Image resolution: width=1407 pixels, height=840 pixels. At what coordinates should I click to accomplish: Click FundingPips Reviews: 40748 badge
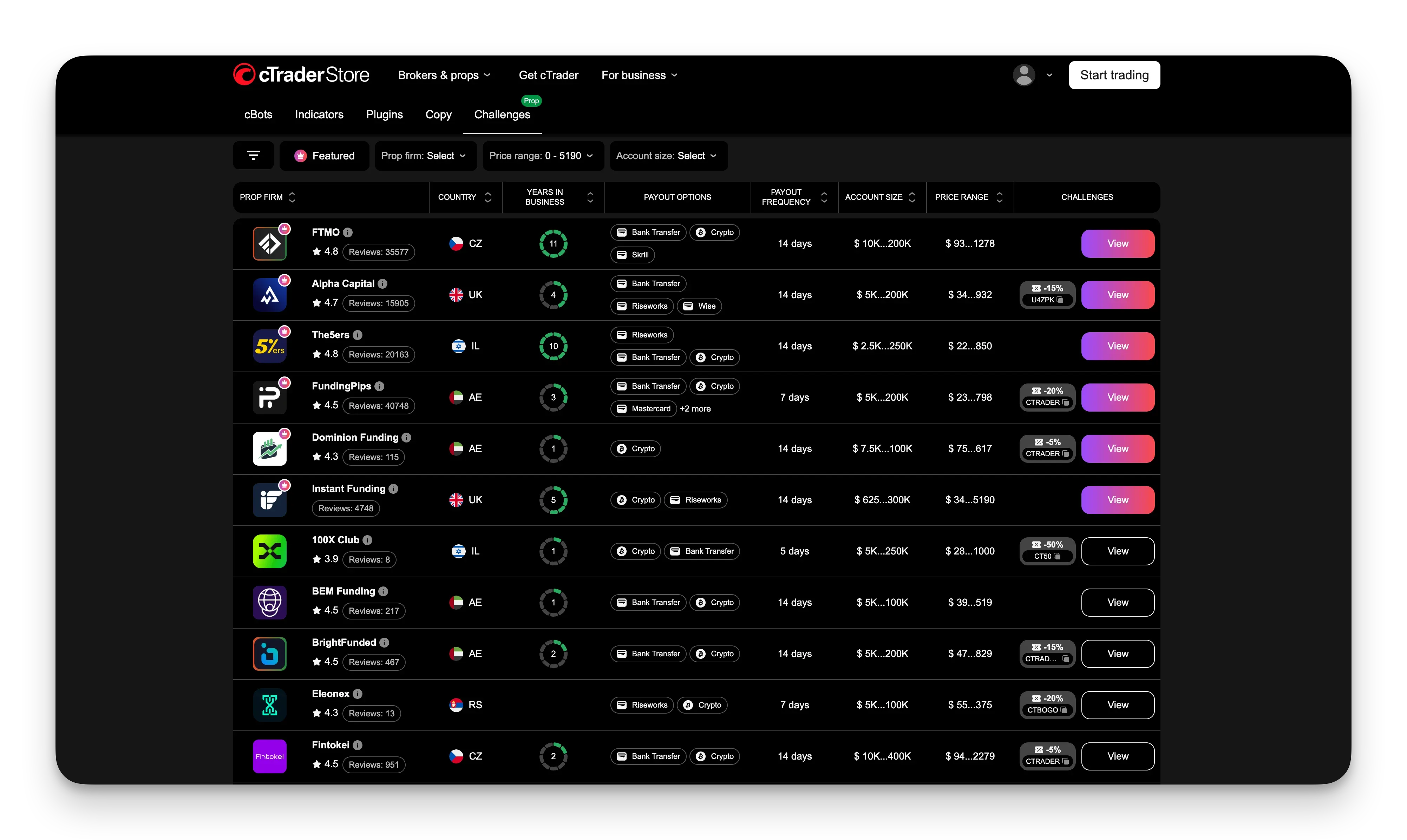(378, 406)
